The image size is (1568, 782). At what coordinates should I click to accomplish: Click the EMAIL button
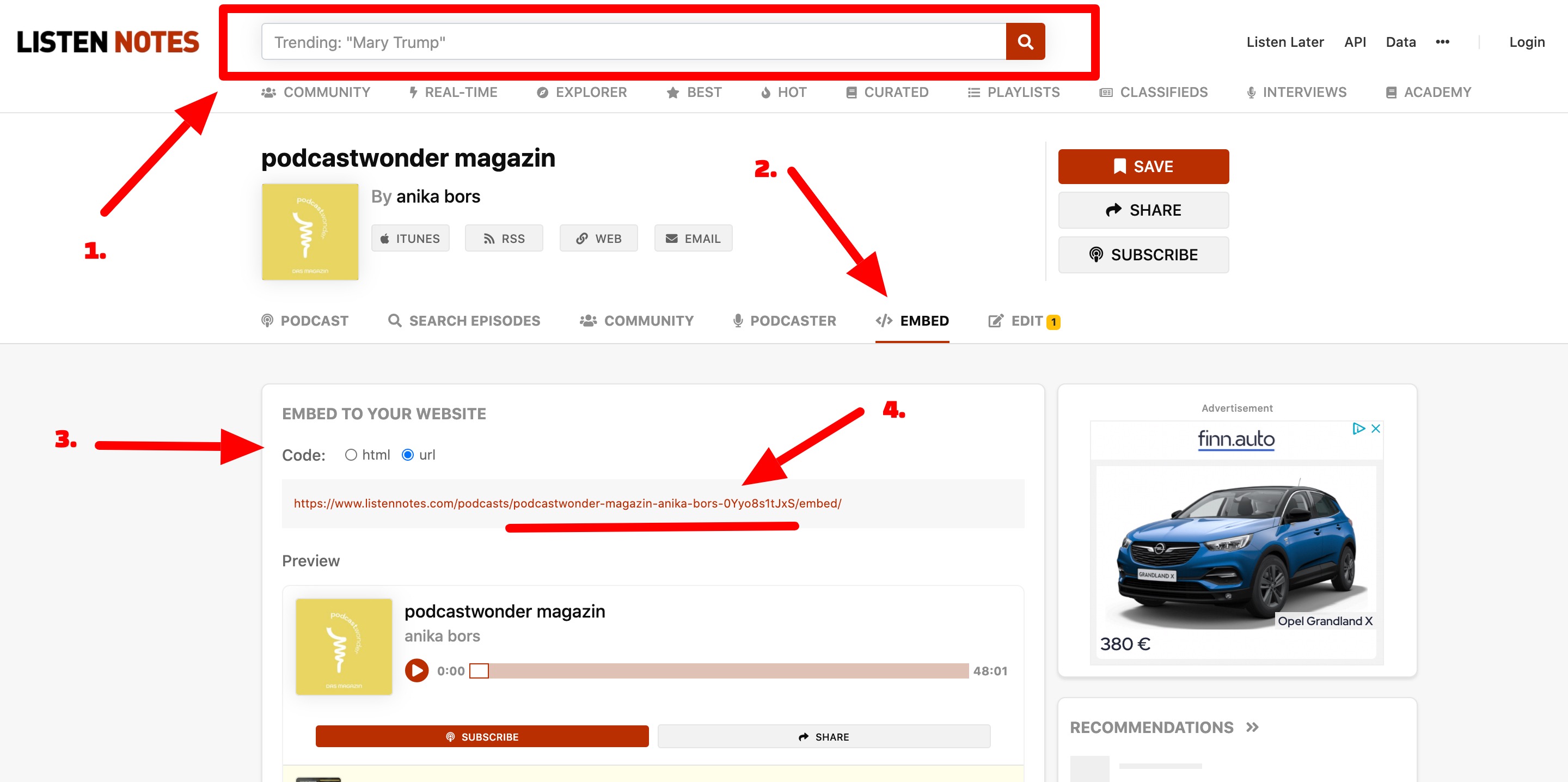pyautogui.click(x=693, y=238)
